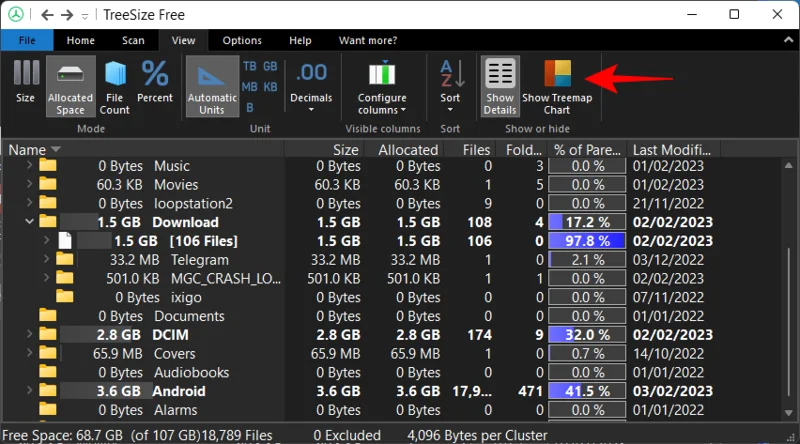Expand the DCIM folder
The height and width of the screenshot is (444, 800).
29,334
